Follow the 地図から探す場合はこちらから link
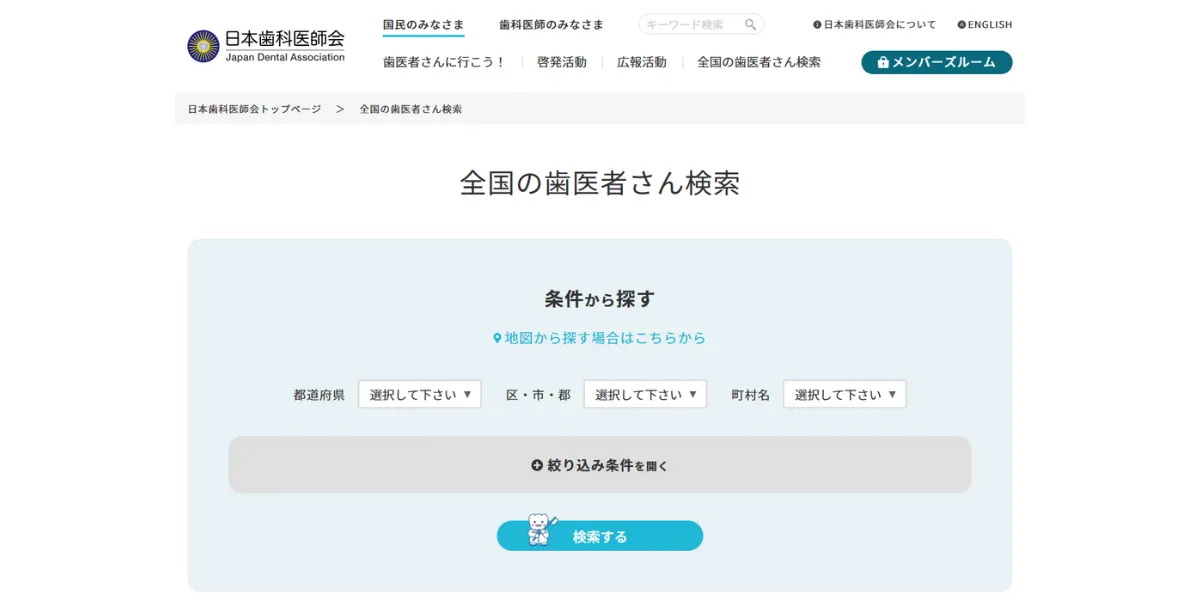The height and width of the screenshot is (600, 1200). pos(600,338)
